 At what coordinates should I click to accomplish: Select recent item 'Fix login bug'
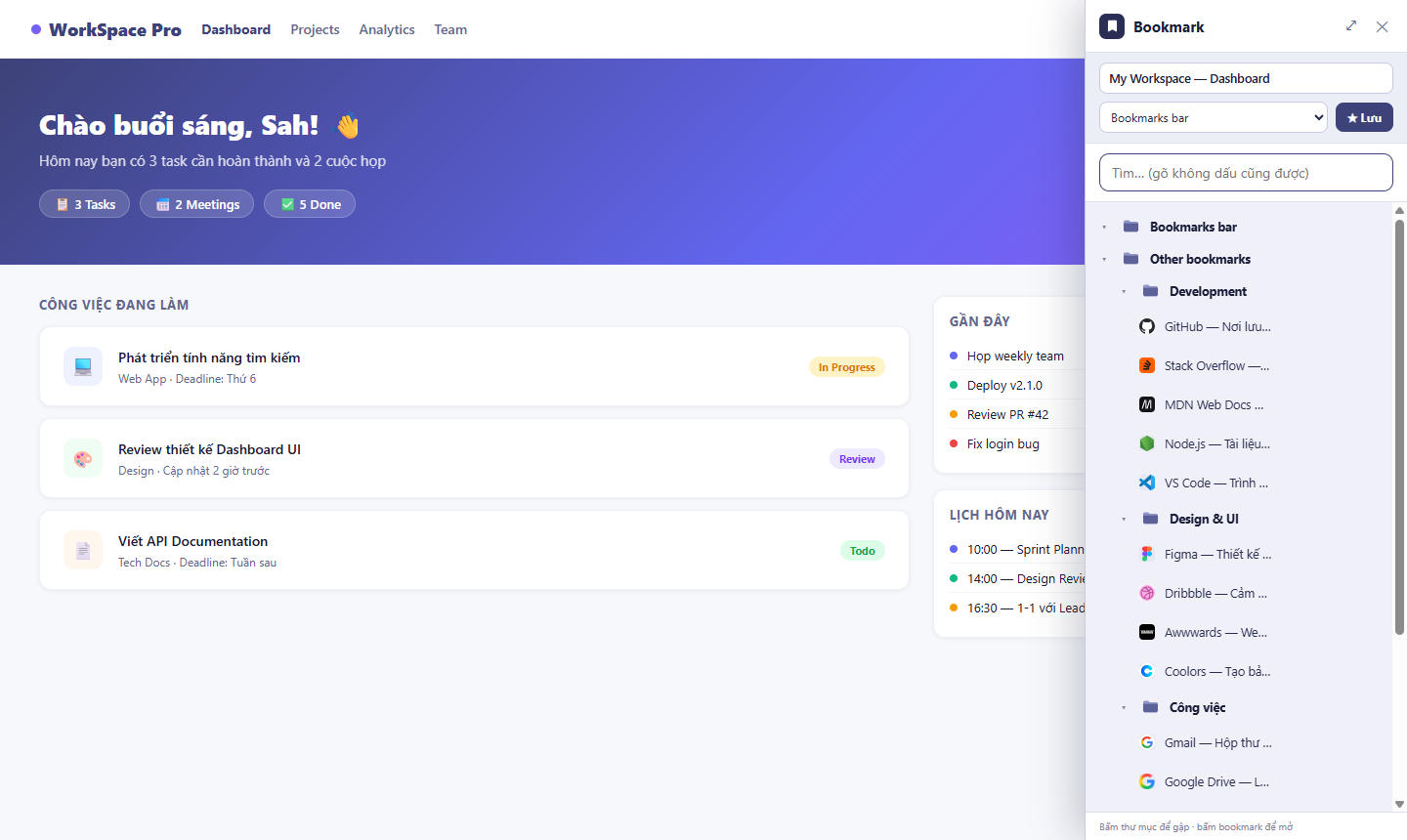tap(1015, 443)
